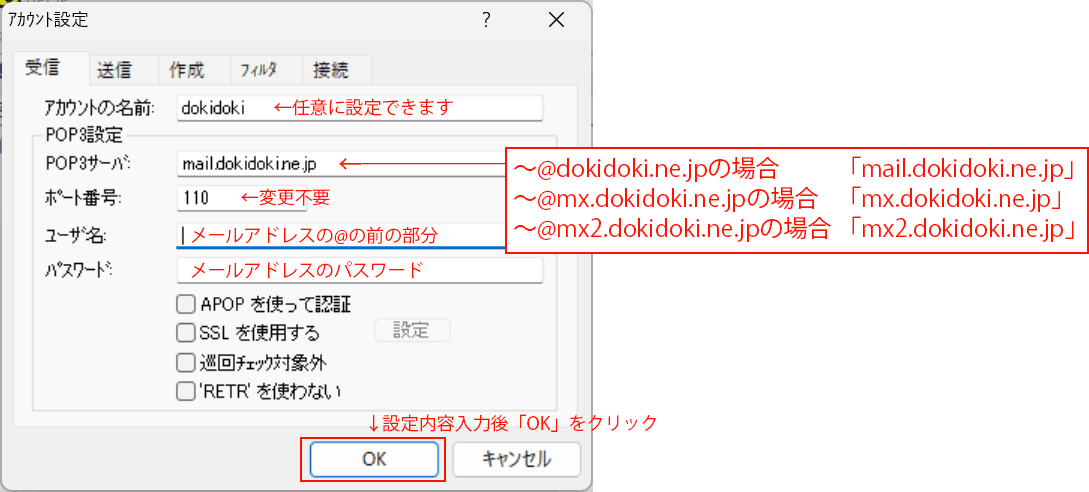Focus the アカウントの名前 input field
1089x492 pixels.
(360, 108)
